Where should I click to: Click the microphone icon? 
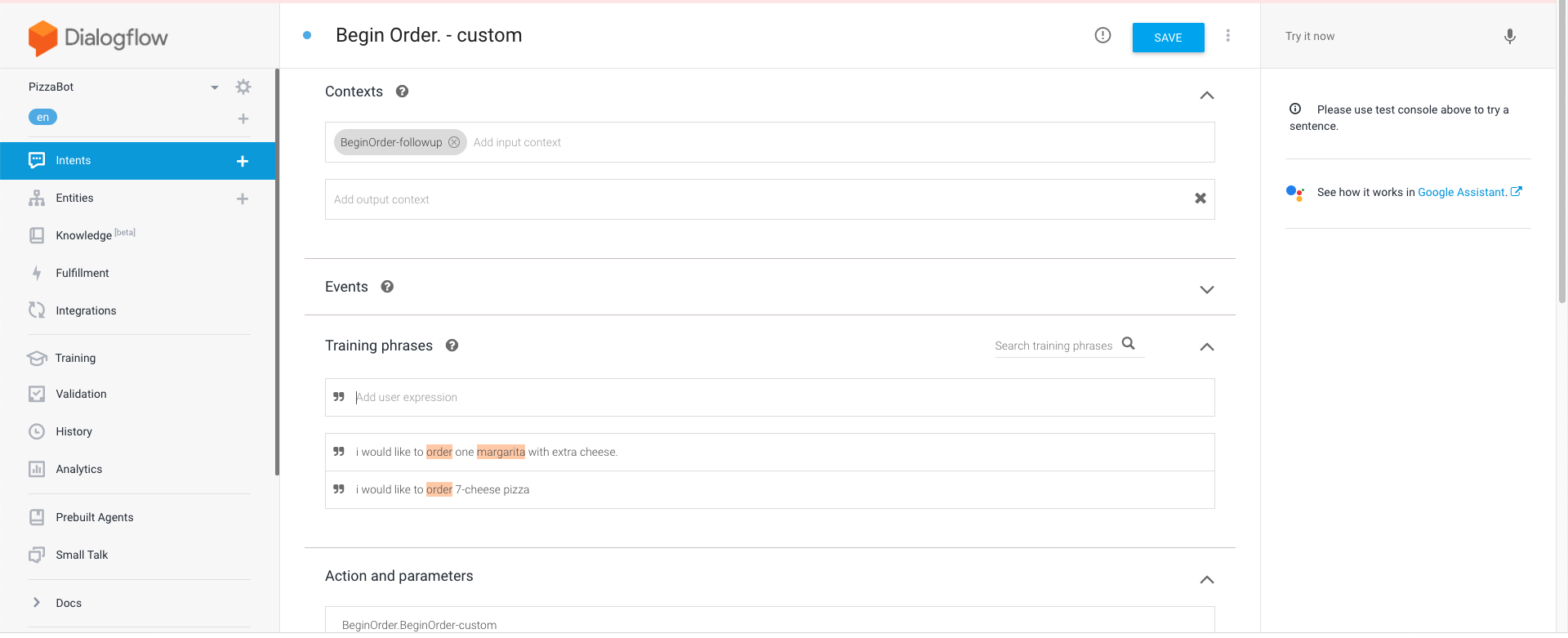click(x=1509, y=36)
